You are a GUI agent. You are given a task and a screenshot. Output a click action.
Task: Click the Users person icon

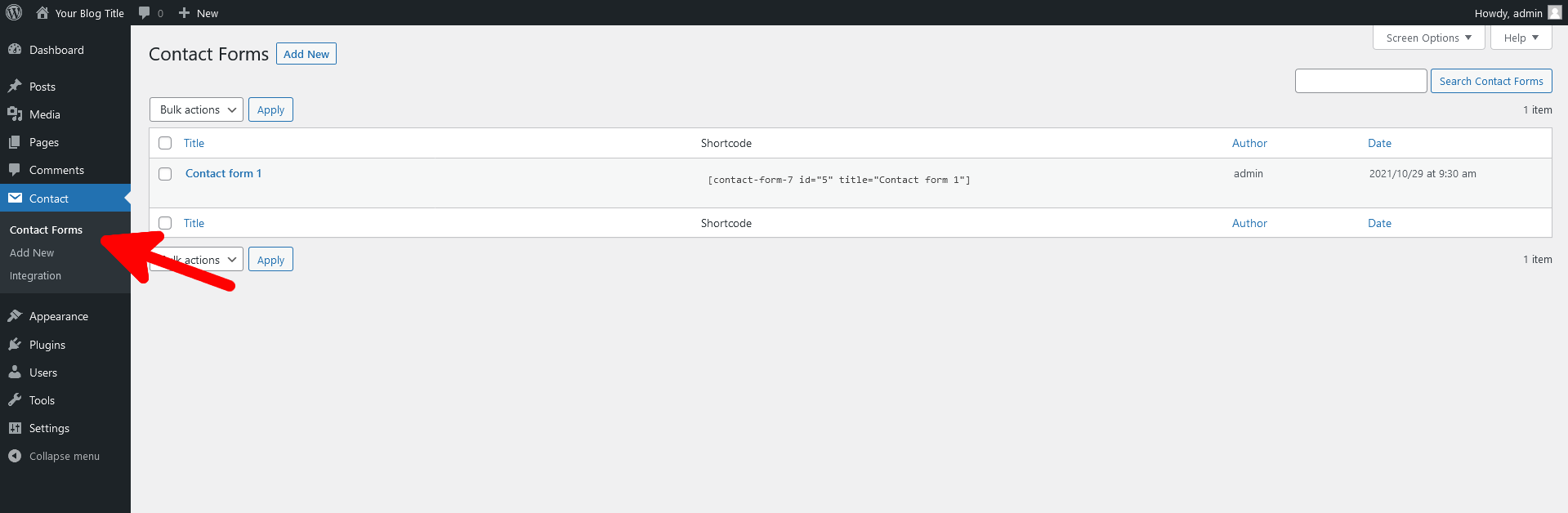[15, 372]
